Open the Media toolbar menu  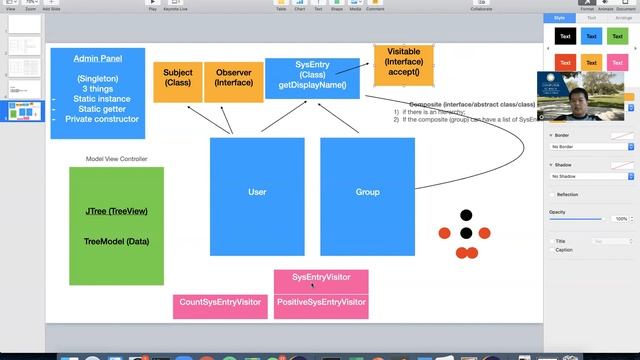[356, 5]
